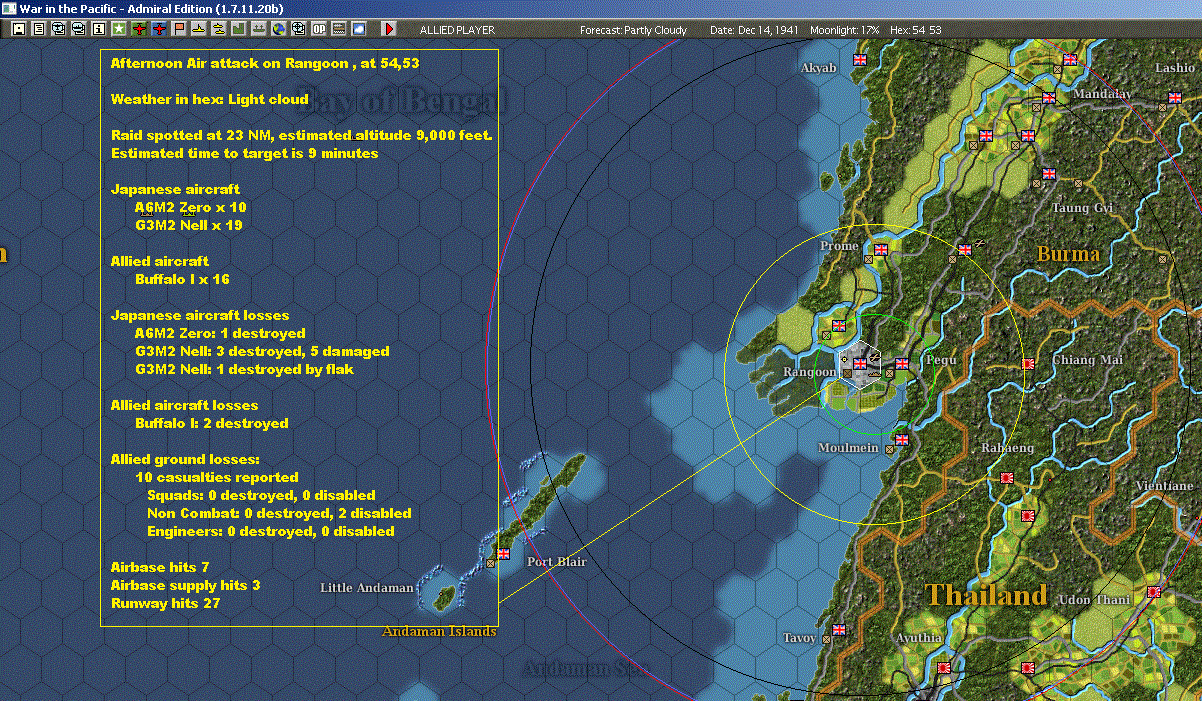Select the British flag at Pegu
This screenshot has height=701, width=1202.
click(x=901, y=364)
